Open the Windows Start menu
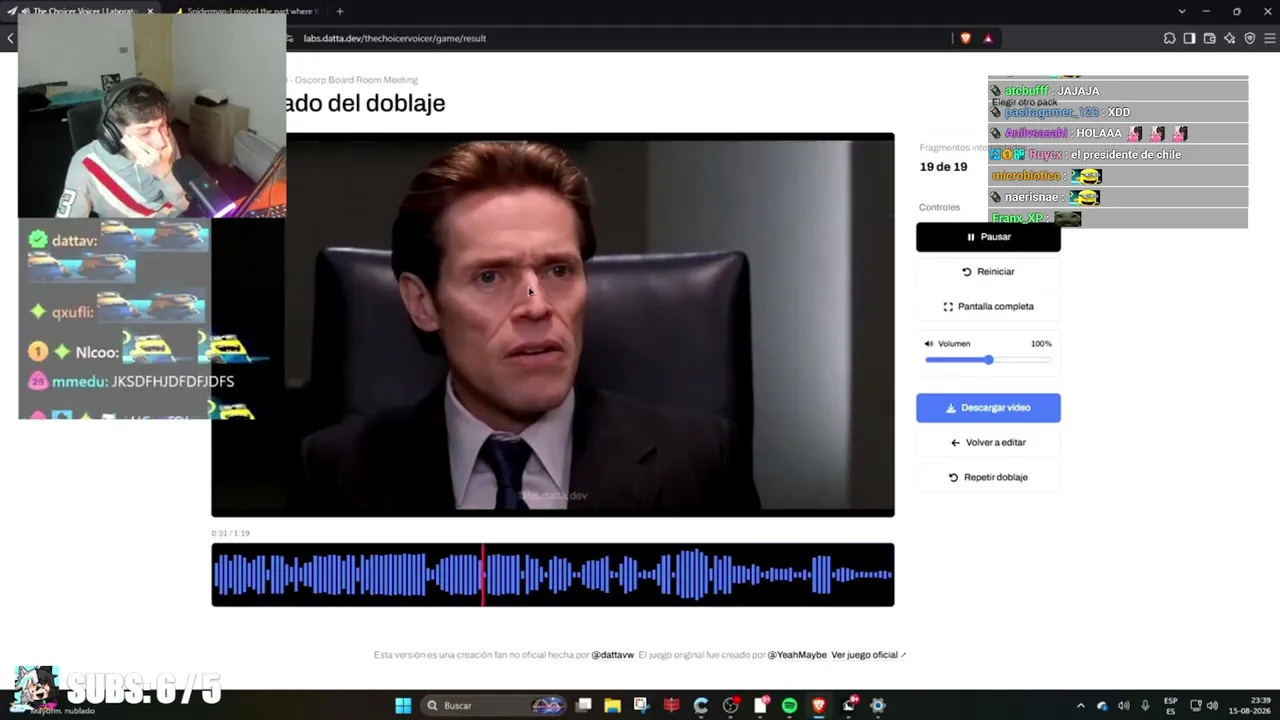1280x720 pixels. (x=403, y=706)
